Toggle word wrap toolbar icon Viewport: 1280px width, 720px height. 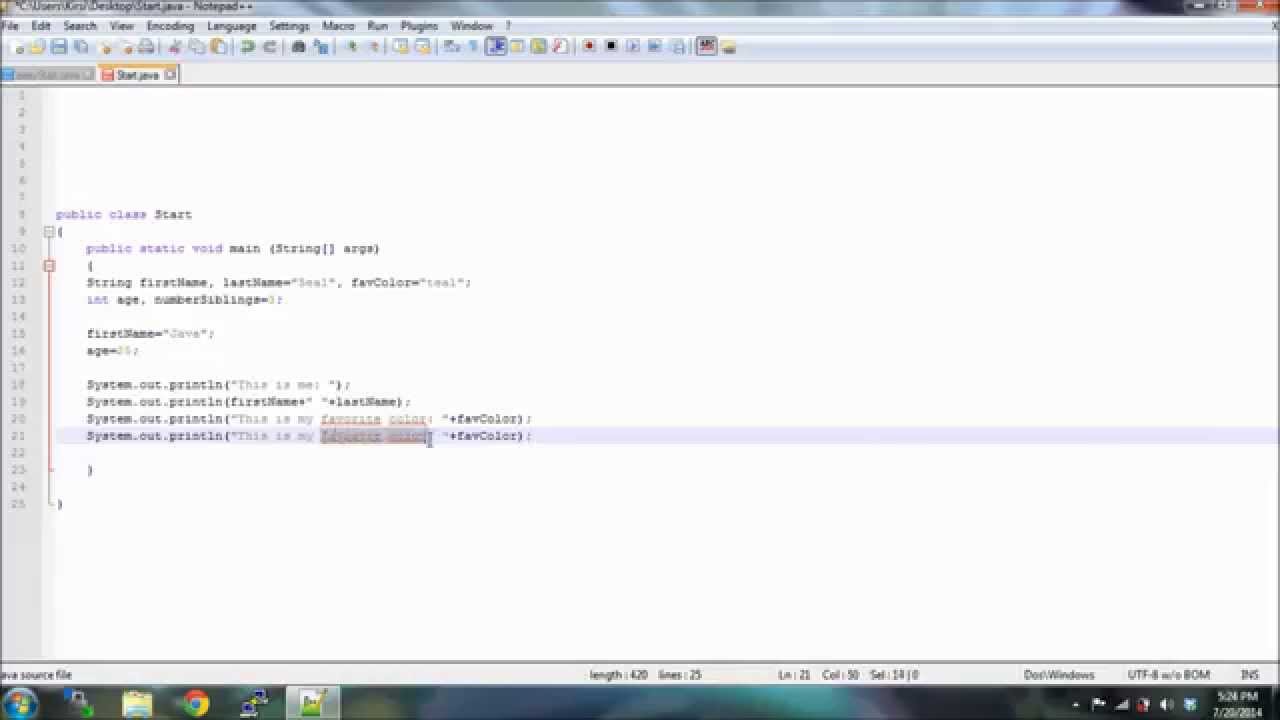point(452,47)
